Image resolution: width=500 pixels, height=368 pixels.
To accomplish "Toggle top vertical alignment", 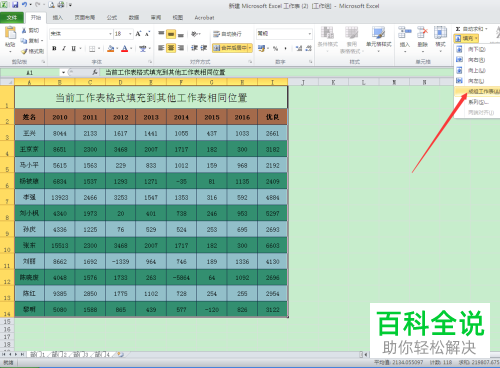I will click(x=161, y=34).
